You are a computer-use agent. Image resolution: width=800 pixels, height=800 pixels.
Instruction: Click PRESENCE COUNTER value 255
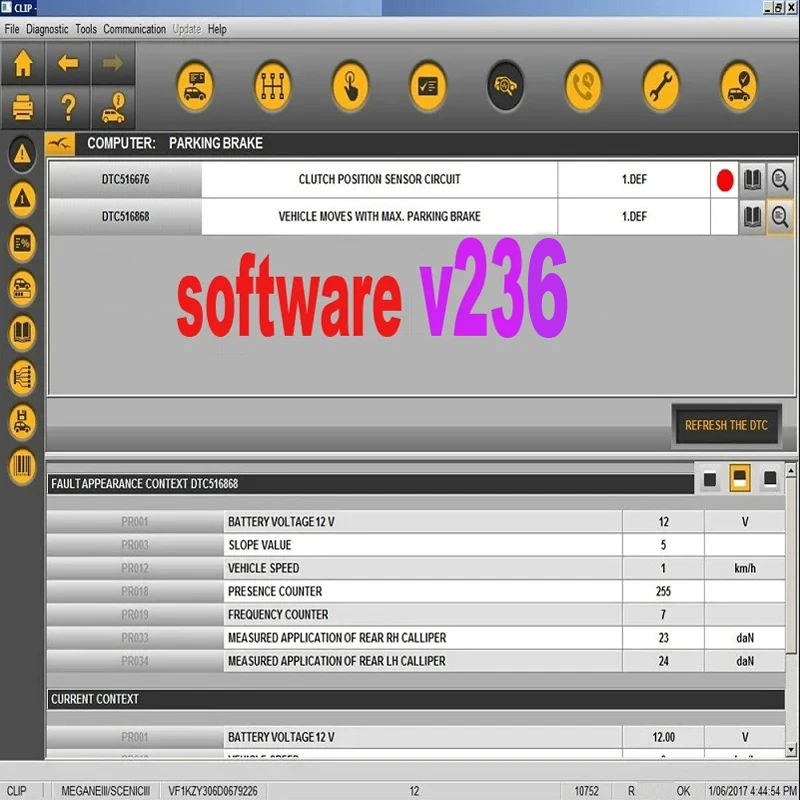(663, 592)
